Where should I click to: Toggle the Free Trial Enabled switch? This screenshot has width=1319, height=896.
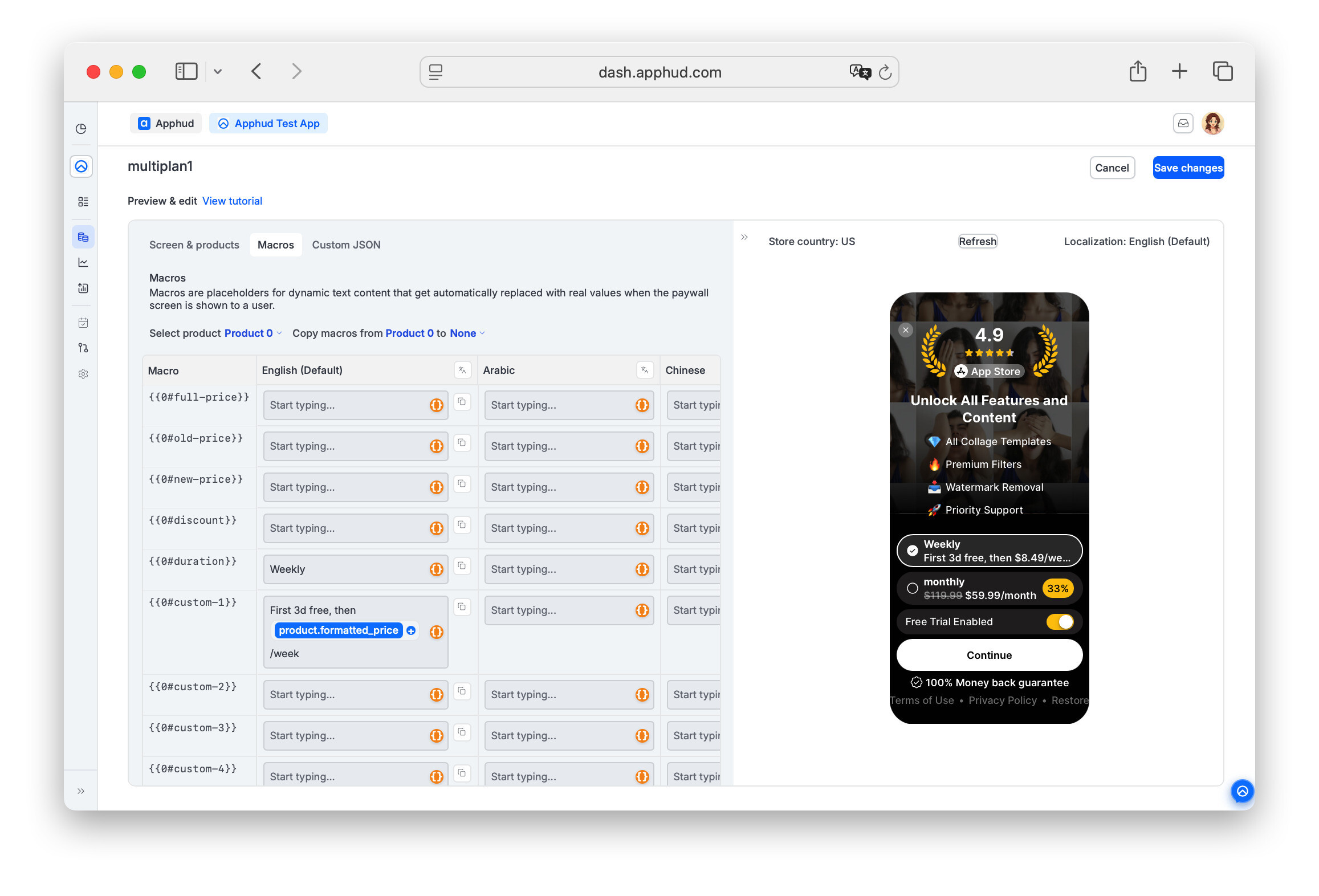[1060, 621]
